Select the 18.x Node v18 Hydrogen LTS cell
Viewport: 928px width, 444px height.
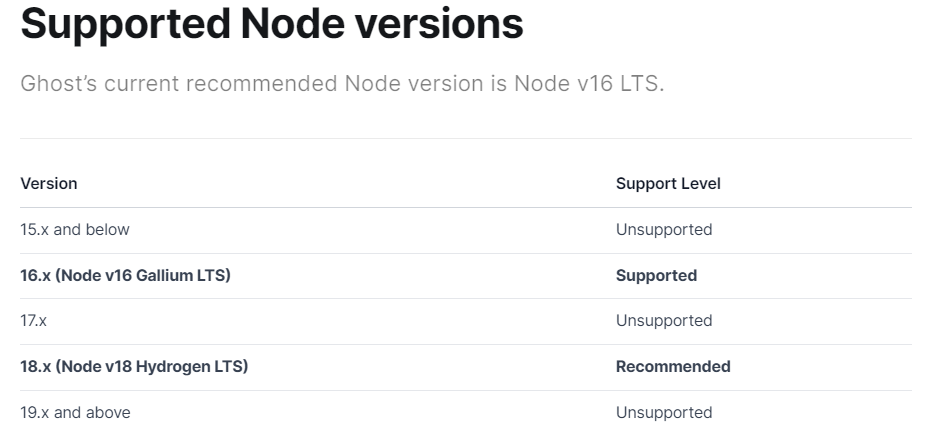point(134,366)
